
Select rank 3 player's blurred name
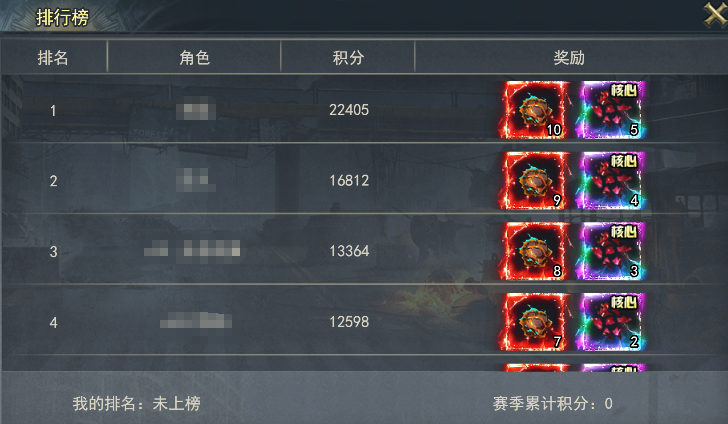[x=192, y=252]
